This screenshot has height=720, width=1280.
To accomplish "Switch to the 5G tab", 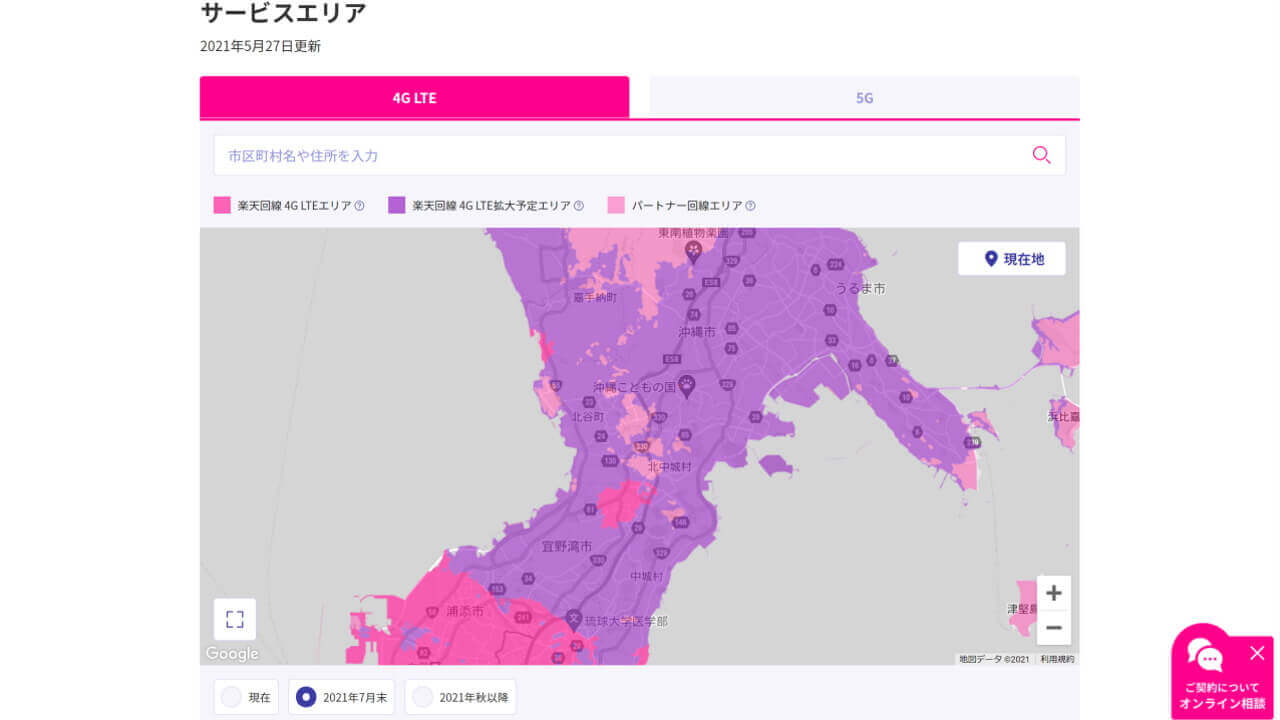I will pyautogui.click(x=863, y=97).
